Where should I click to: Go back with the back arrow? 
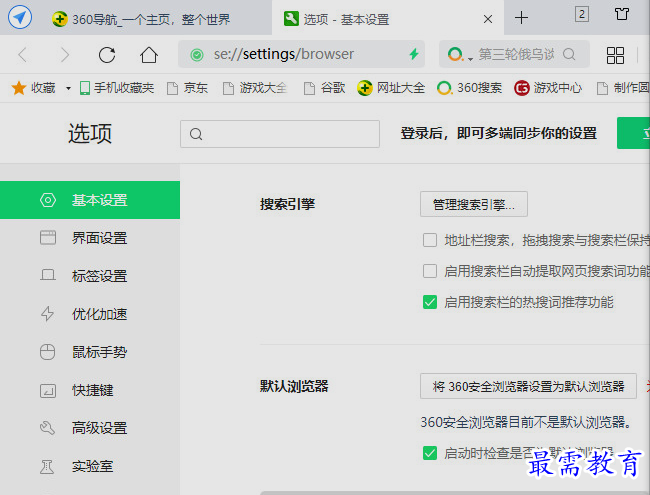tap(23, 55)
